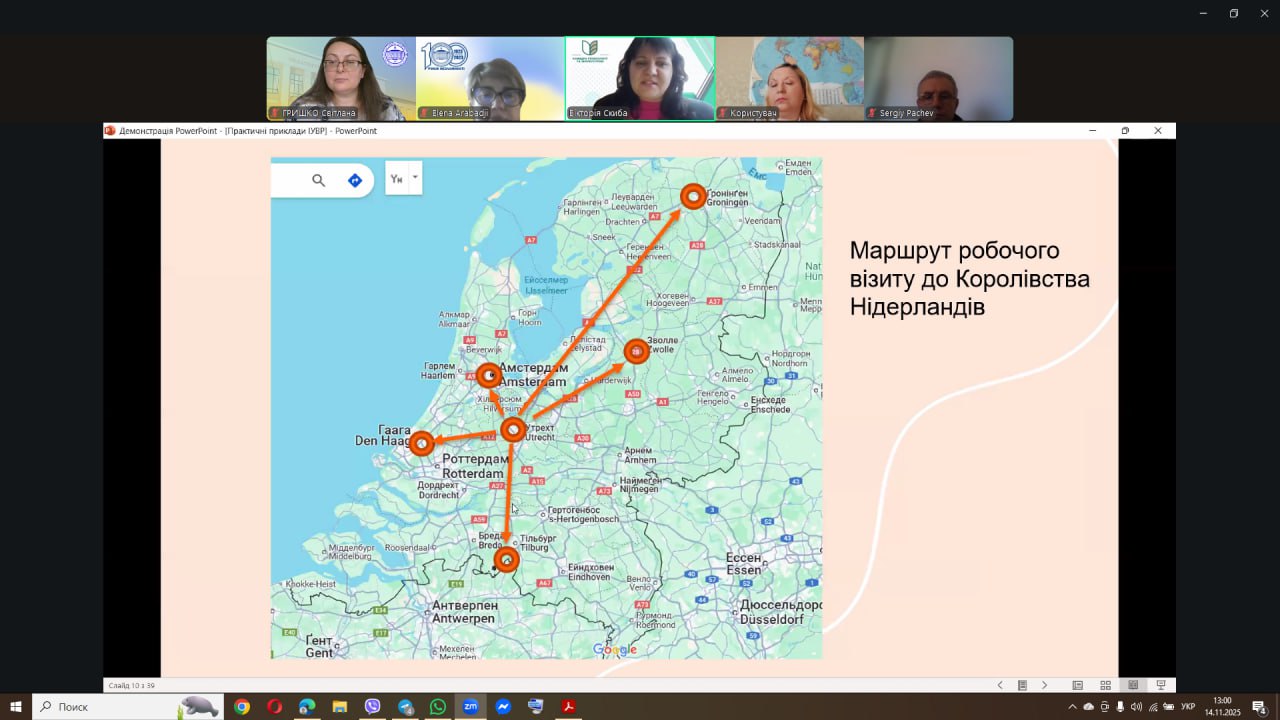Switch to the Zoom app on the taskbar
Viewport: 1280px width, 720px height.
point(470,707)
